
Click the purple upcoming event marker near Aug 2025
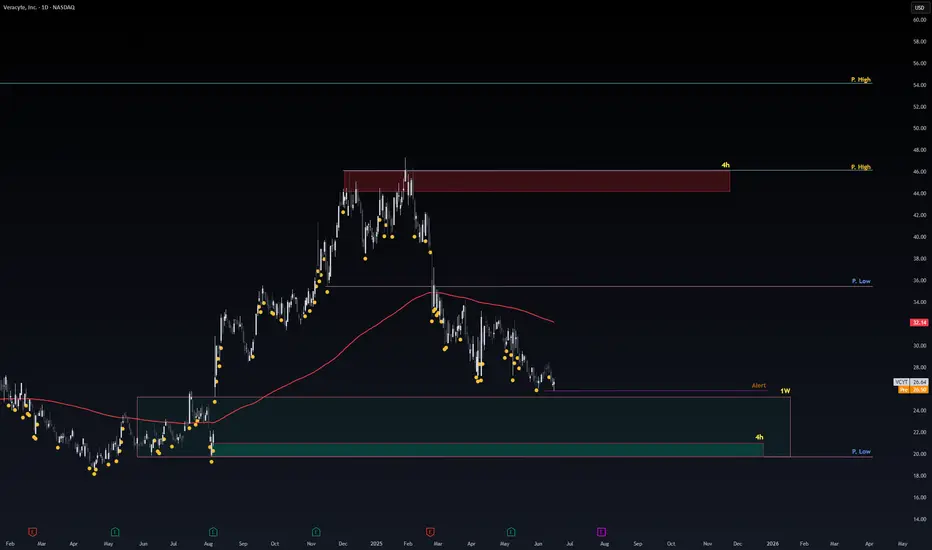[601, 532]
